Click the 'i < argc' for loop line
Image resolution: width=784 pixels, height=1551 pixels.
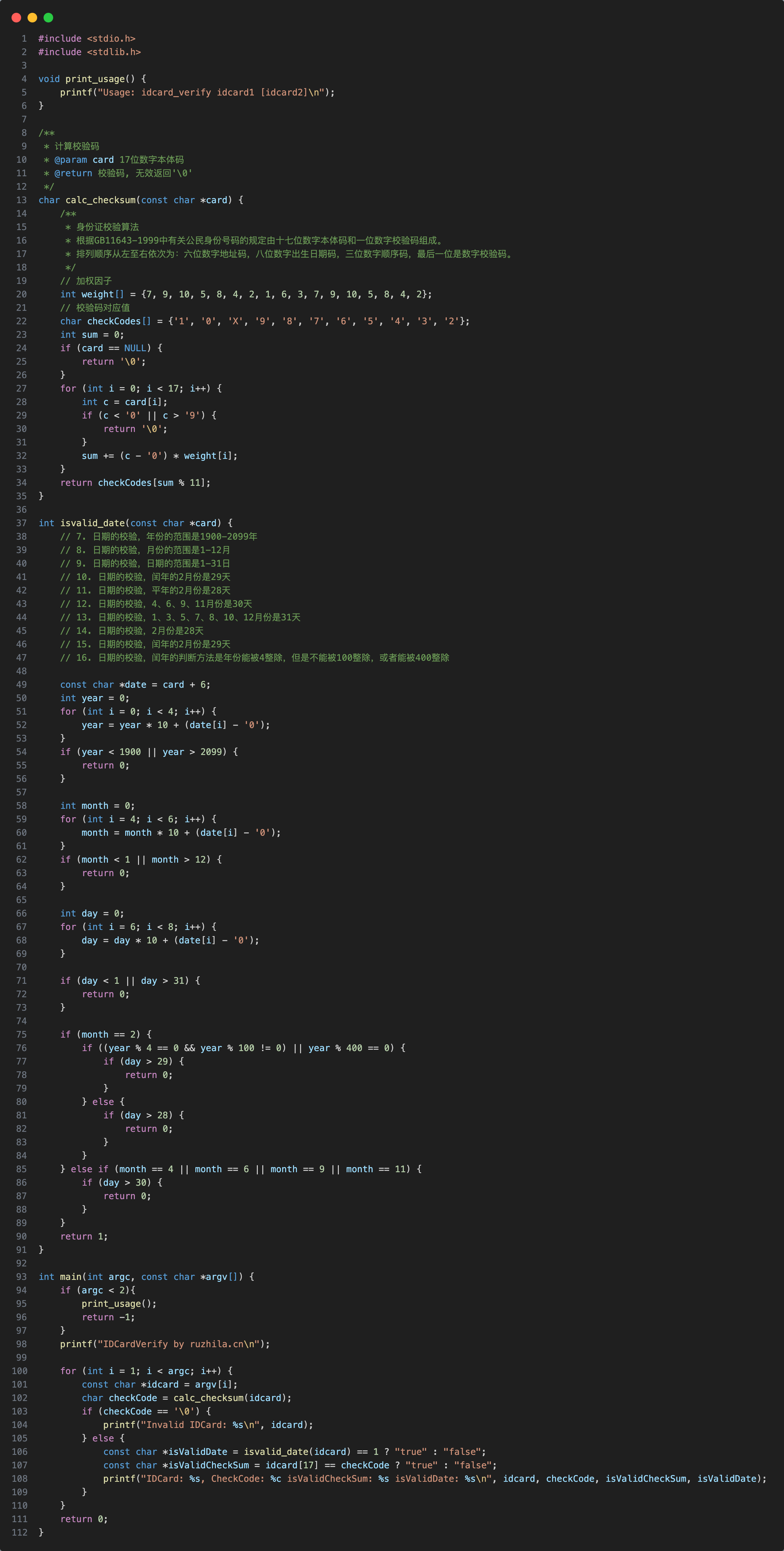point(146,1371)
